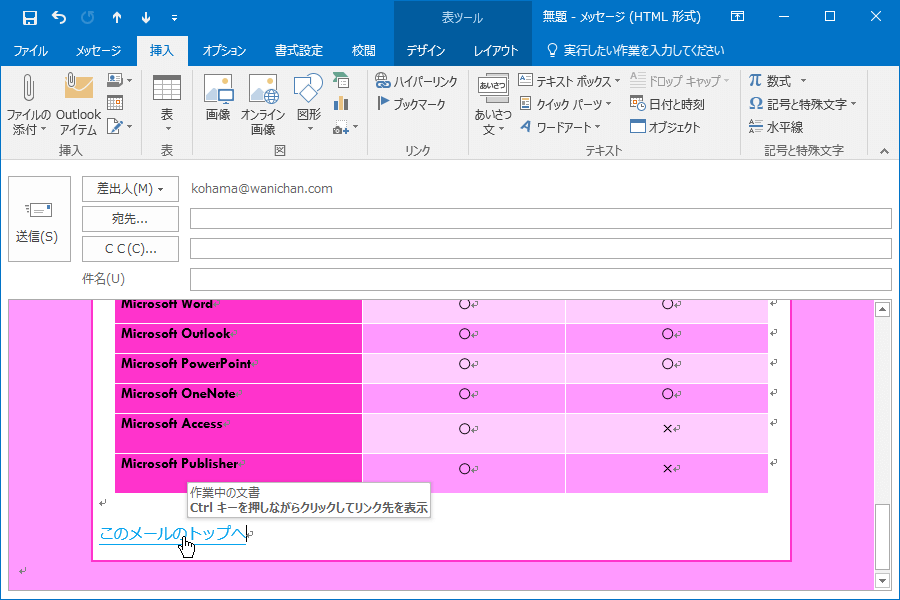This screenshot has height=600, width=900.
Task: Open the レイアウト table tools tab
Action: tap(495, 51)
